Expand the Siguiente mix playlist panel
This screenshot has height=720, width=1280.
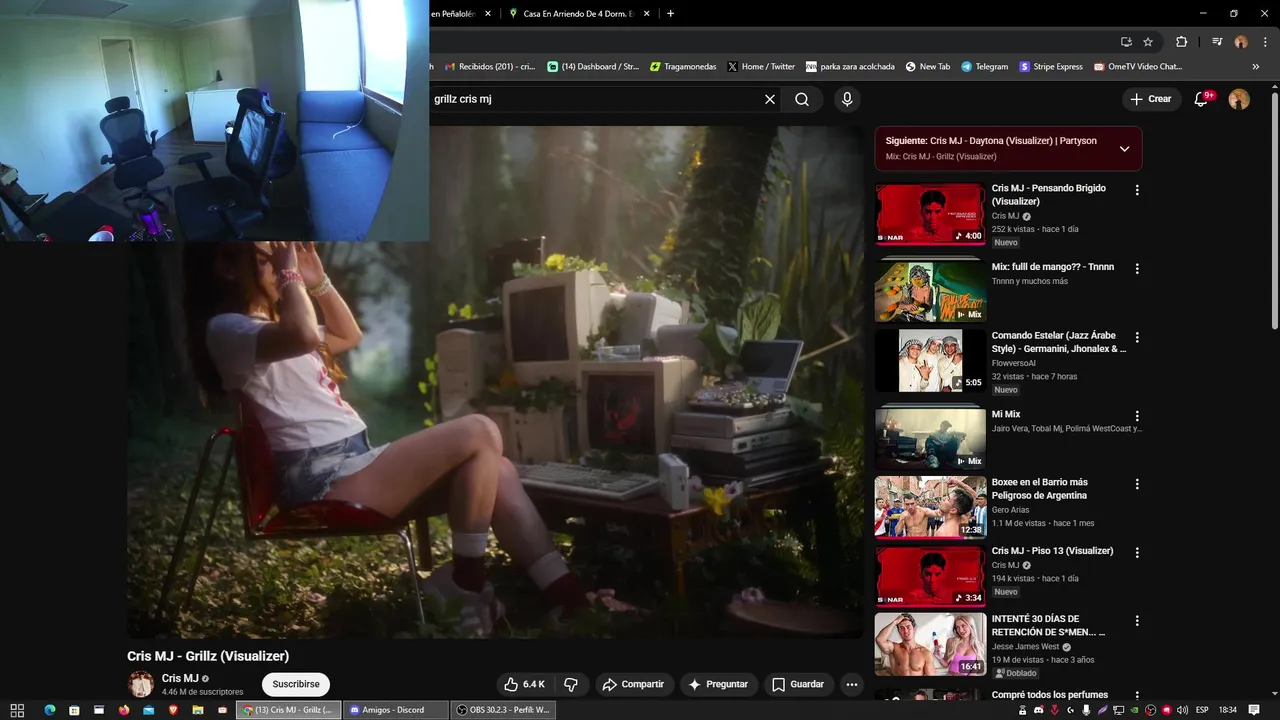click(1124, 149)
